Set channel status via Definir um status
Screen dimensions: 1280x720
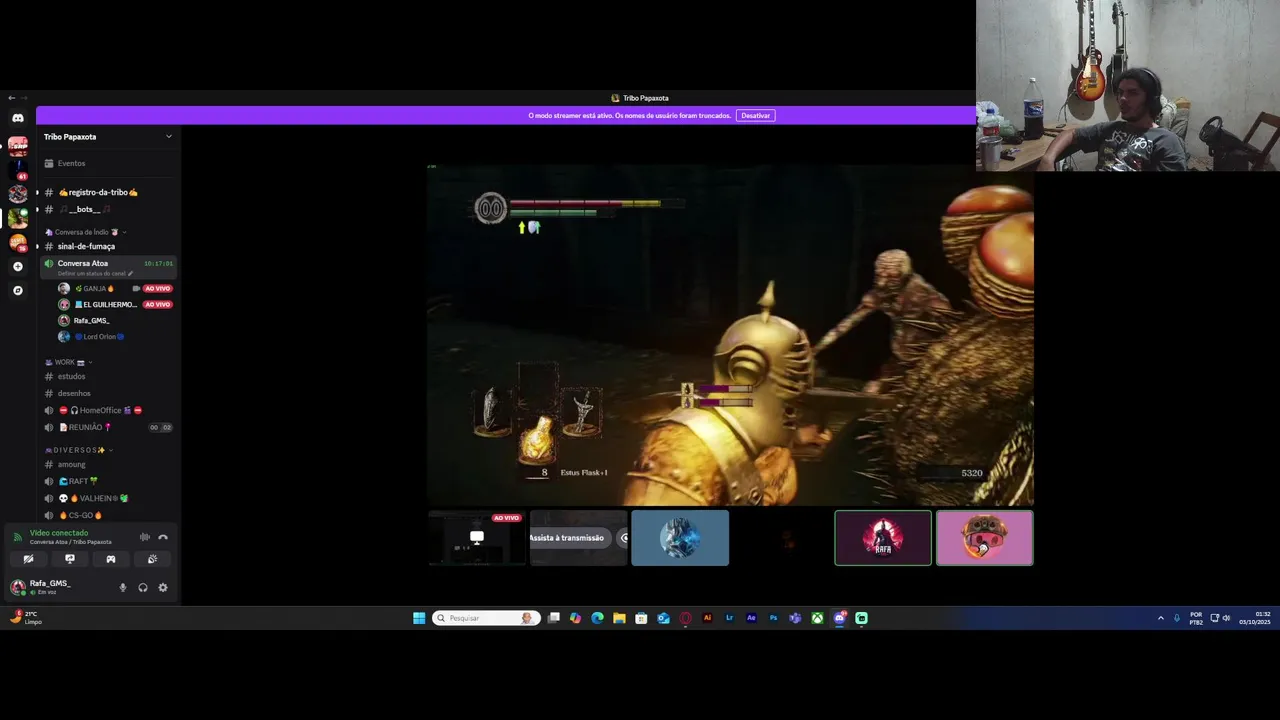(x=95, y=273)
